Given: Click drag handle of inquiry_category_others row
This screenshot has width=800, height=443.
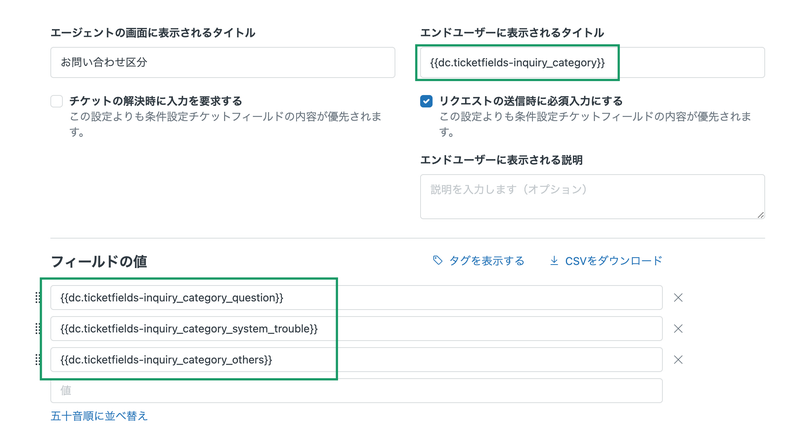Looking at the screenshot, I should (38, 360).
